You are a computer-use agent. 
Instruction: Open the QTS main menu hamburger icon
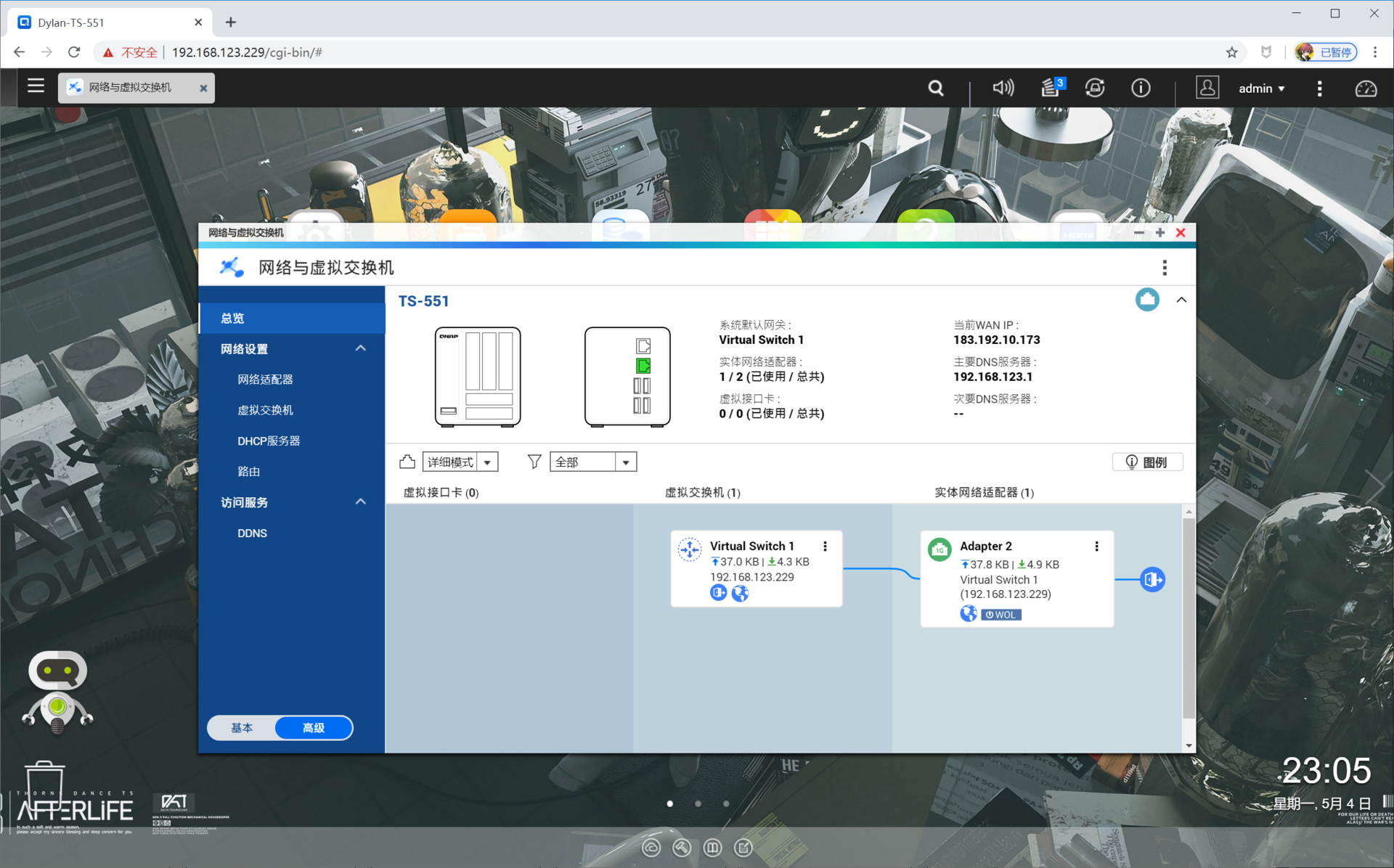pyautogui.click(x=36, y=86)
